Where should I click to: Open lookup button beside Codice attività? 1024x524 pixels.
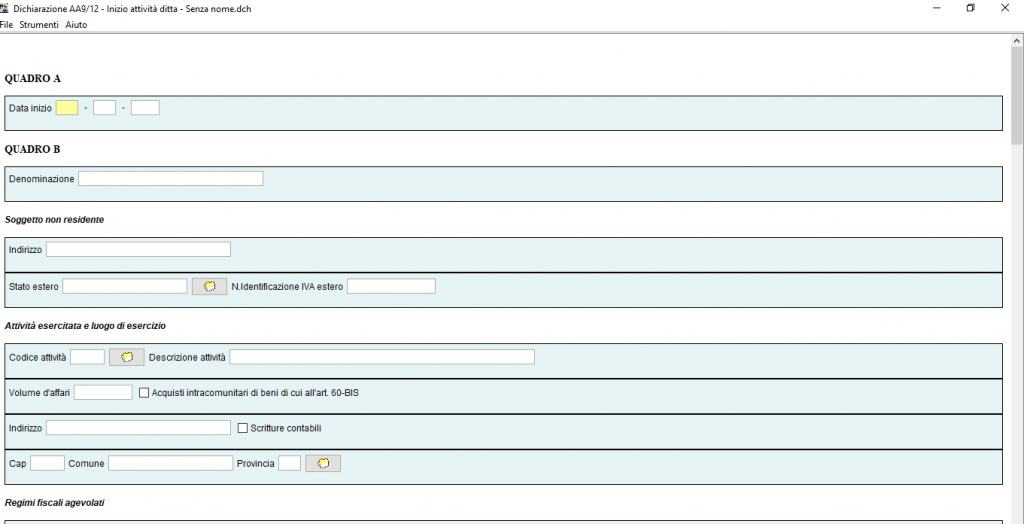click(126, 357)
